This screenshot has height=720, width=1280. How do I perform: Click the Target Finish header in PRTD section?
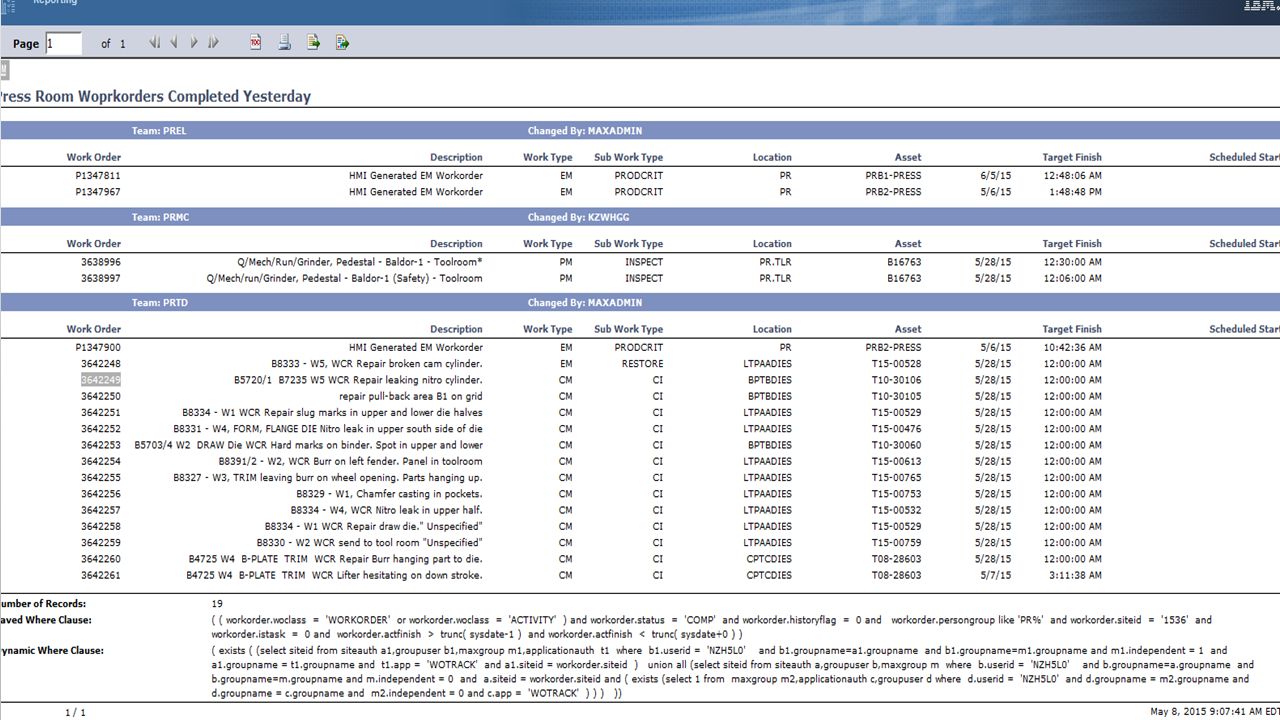pyautogui.click(x=1072, y=329)
